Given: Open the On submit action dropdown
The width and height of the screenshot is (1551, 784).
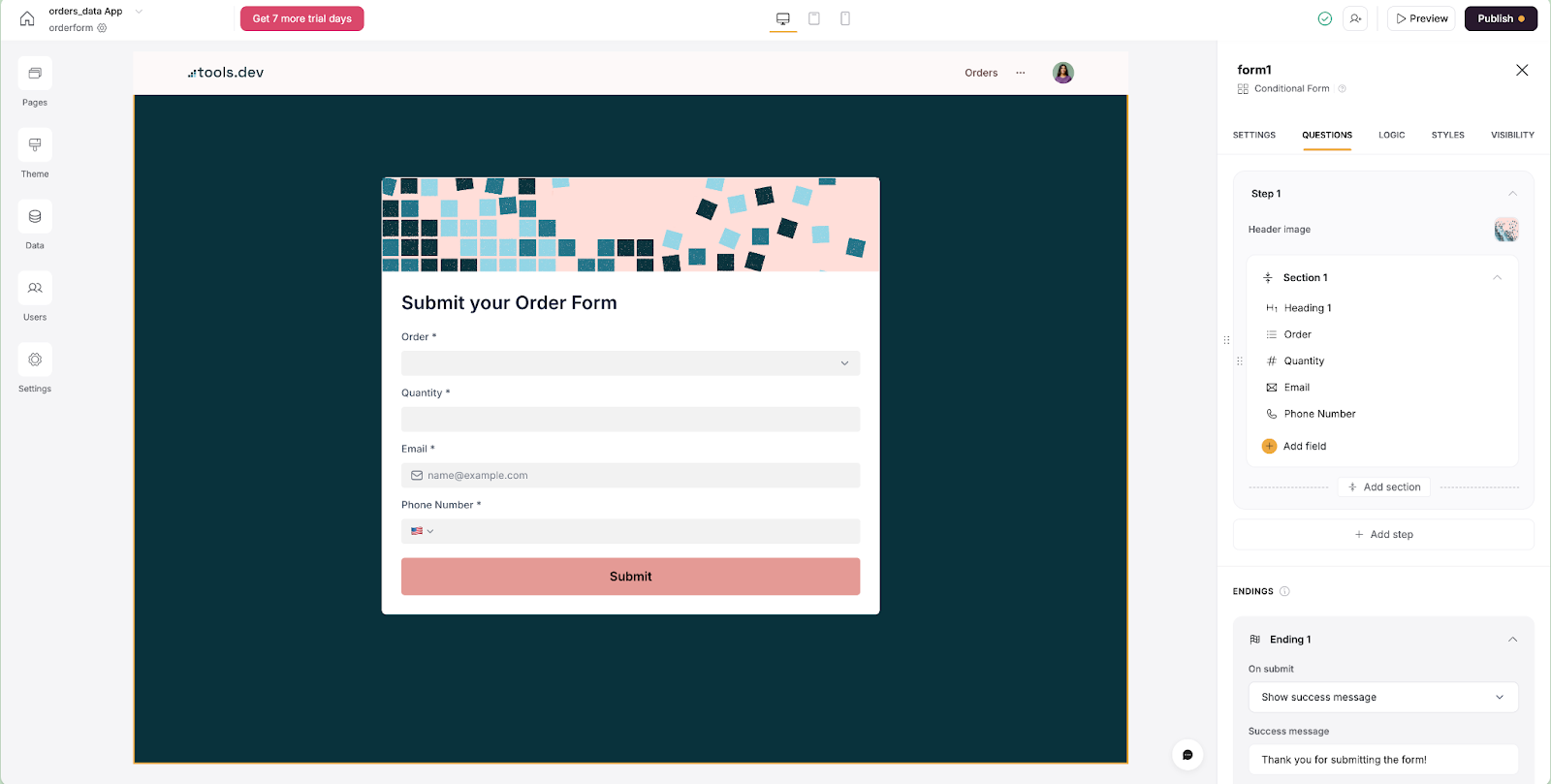Looking at the screenshot, I should click(1382, 698).
